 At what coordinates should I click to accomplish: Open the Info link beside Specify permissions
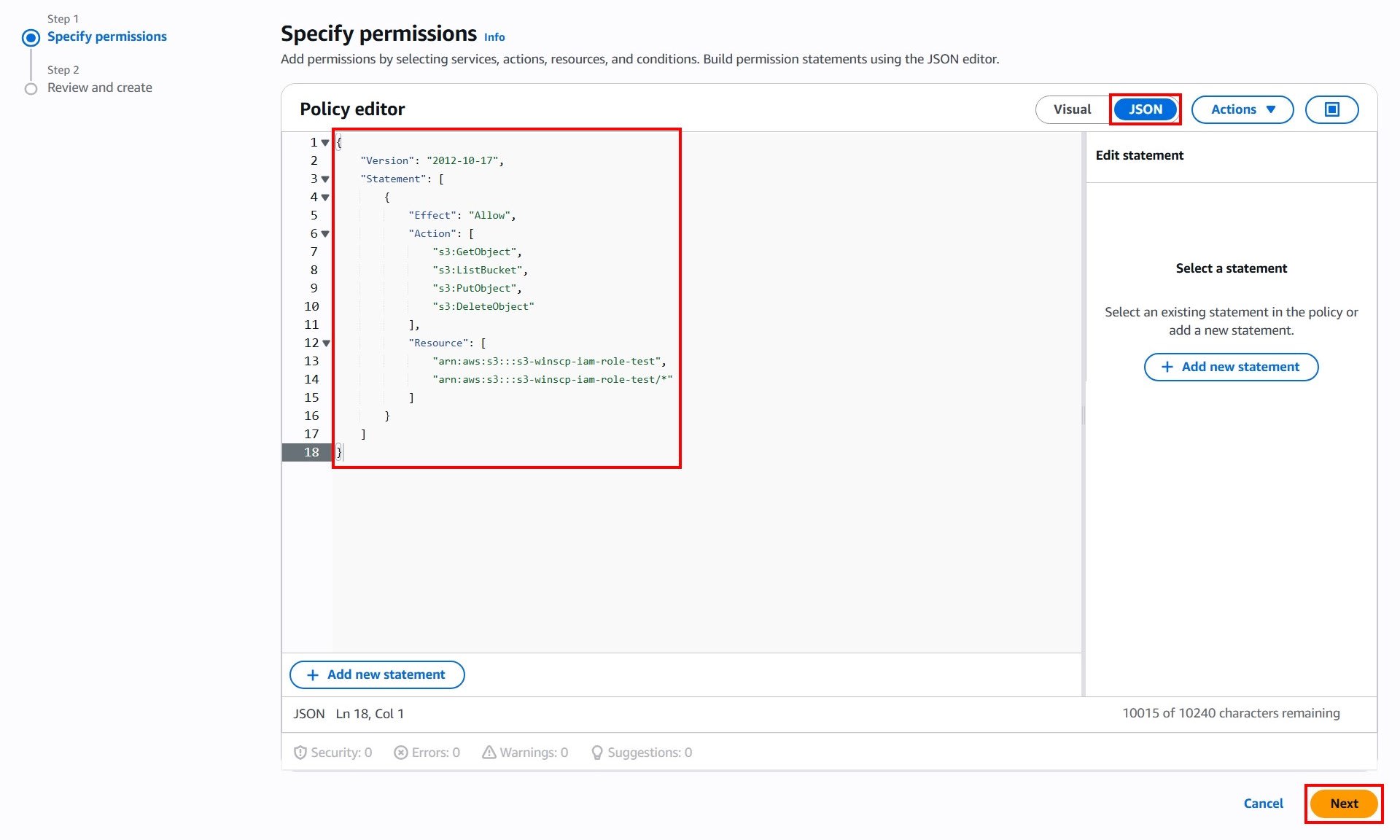click(x=494, y=37)
